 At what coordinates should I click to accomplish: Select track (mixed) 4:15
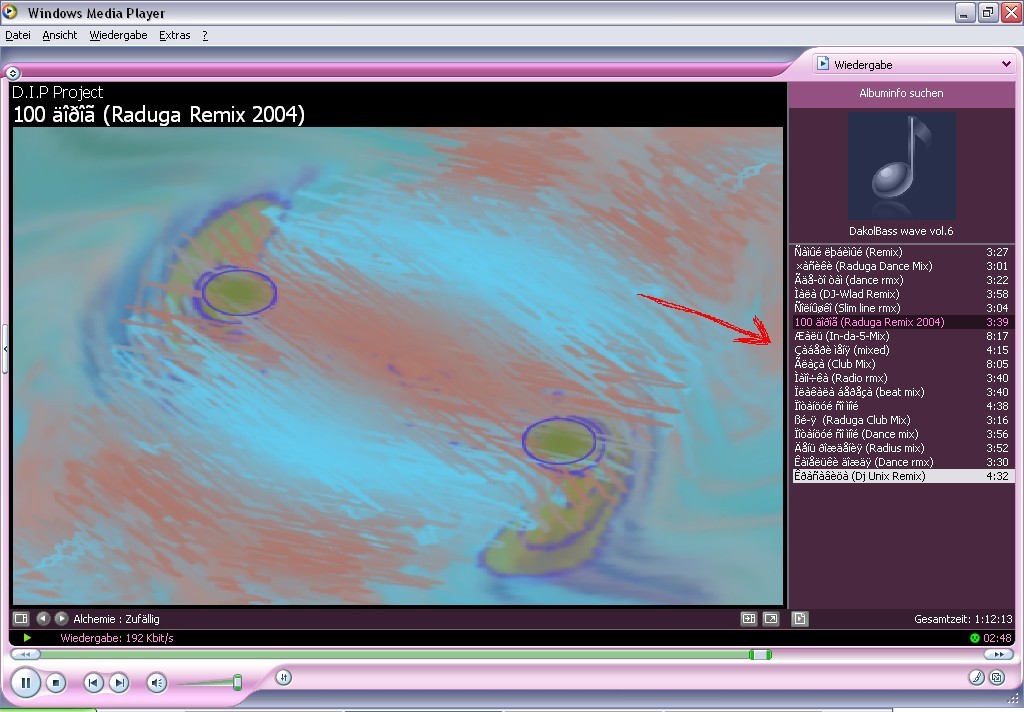(x=902, y=350)
